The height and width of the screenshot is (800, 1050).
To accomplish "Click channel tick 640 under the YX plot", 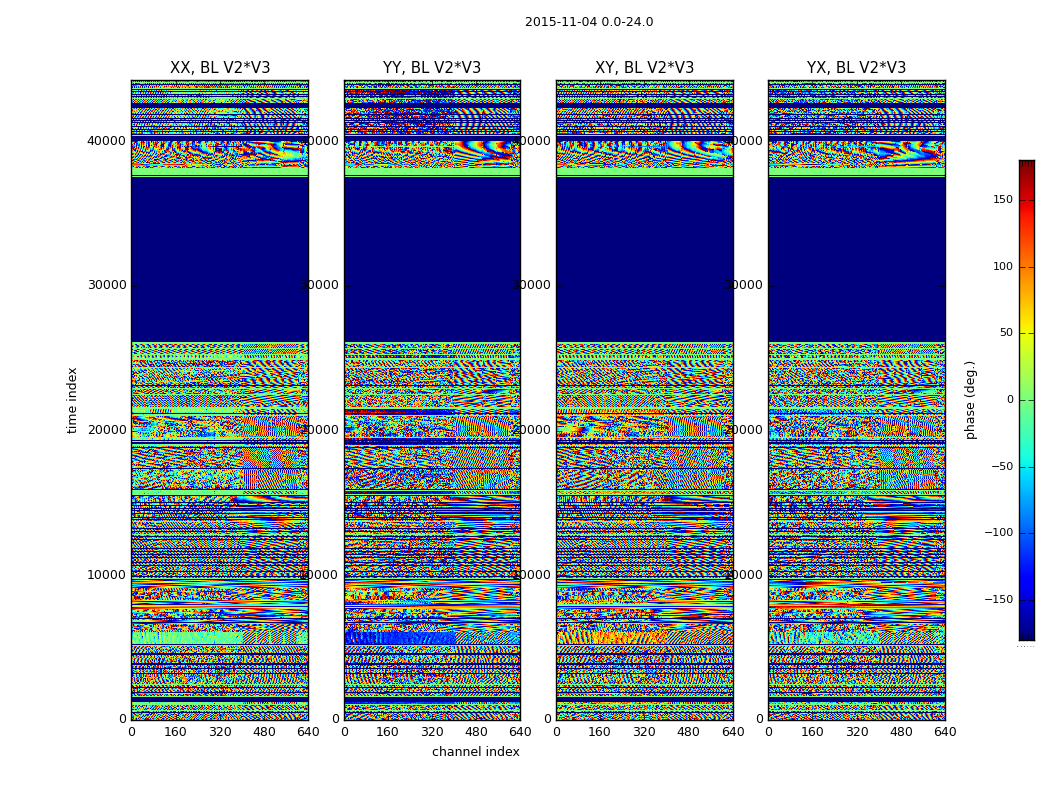I will 945,732.
